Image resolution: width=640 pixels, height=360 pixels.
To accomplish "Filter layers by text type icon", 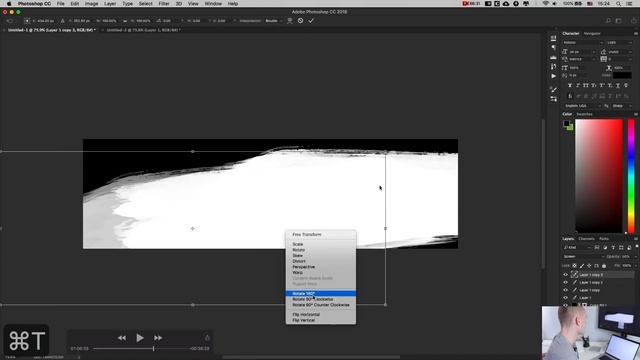I will pyautogui.click(x=613, y=247).
